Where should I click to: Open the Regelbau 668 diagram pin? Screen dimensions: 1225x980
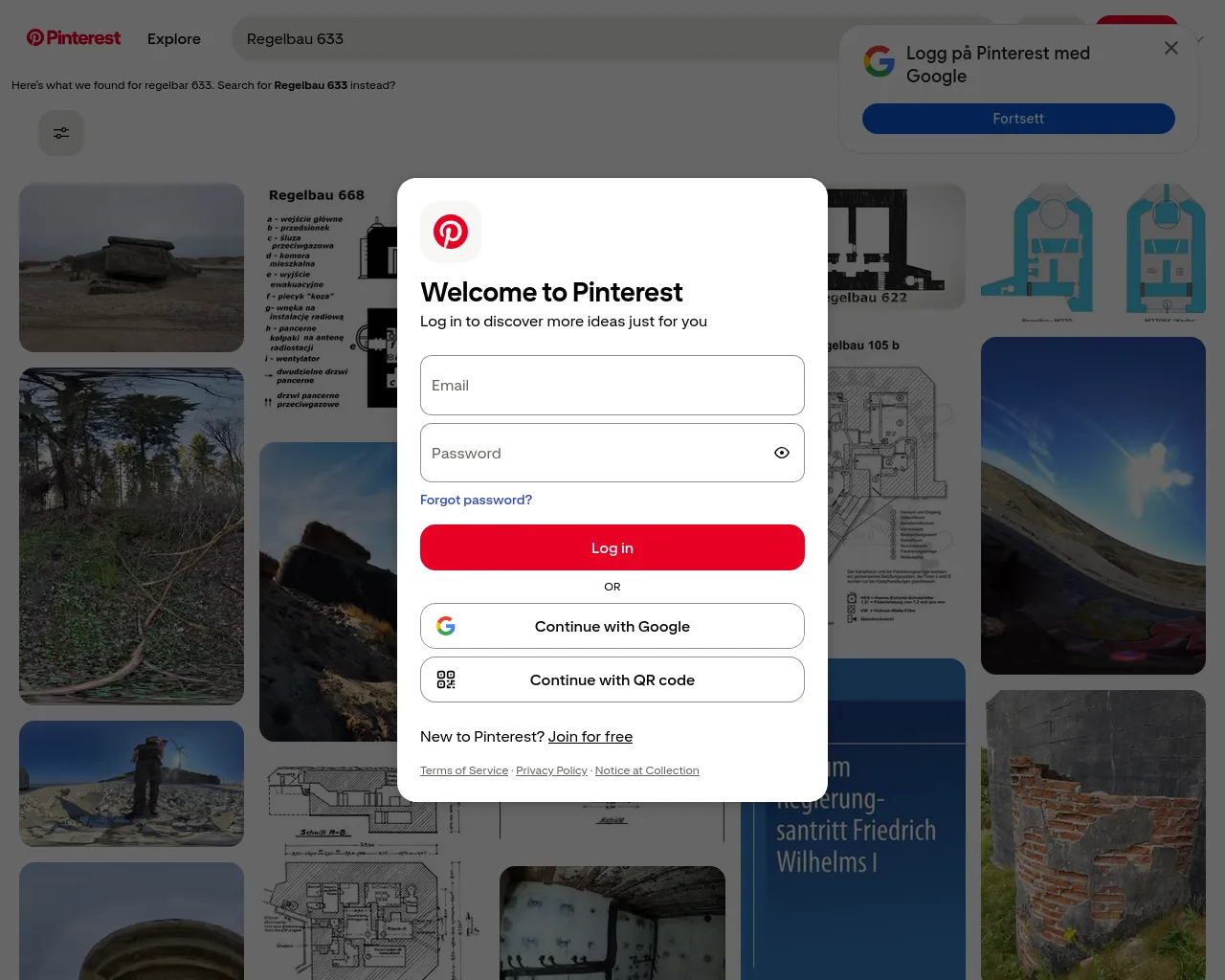(328, 304)
